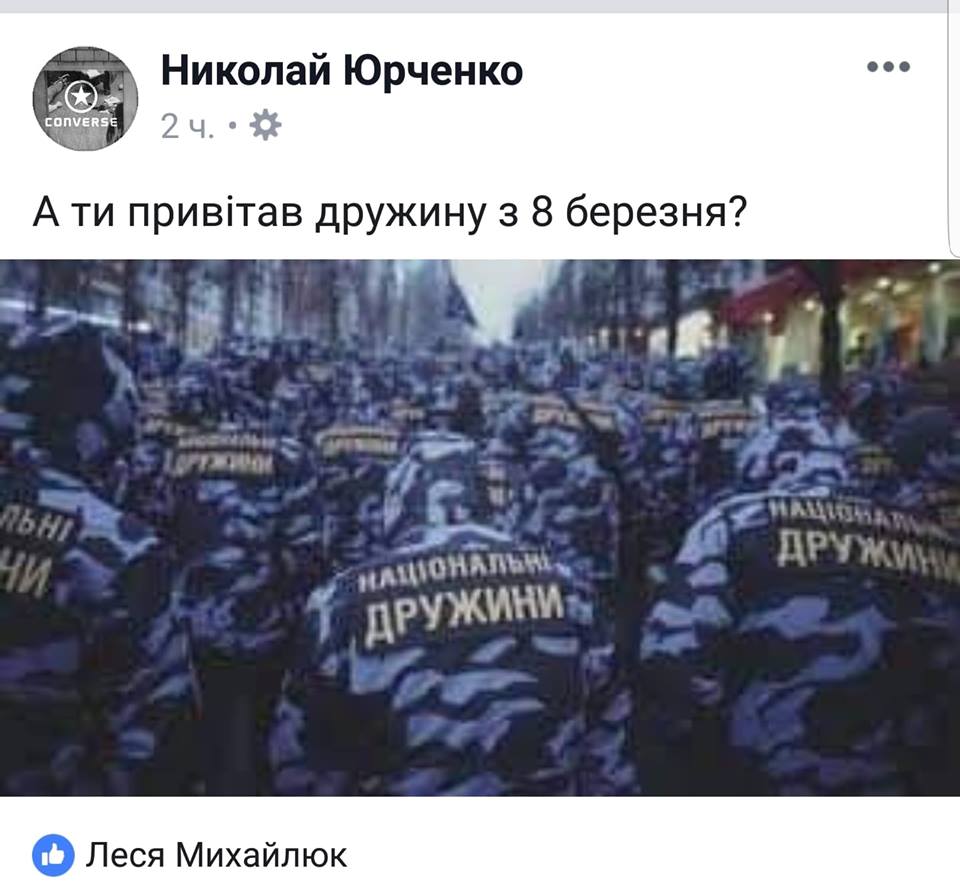Open the three-dot post options menu
The image size is (960, 890).
[888, 66]
